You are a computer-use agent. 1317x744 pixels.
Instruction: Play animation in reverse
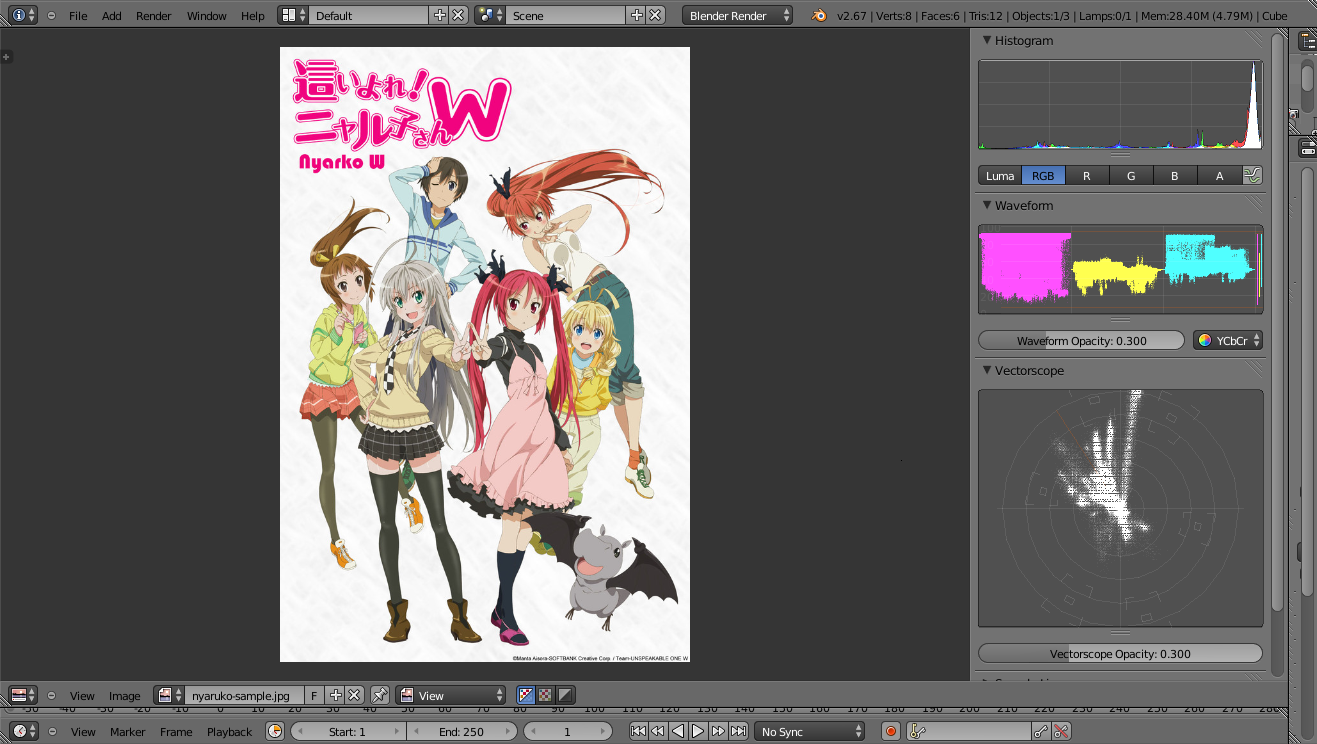(x=678, y=731)
